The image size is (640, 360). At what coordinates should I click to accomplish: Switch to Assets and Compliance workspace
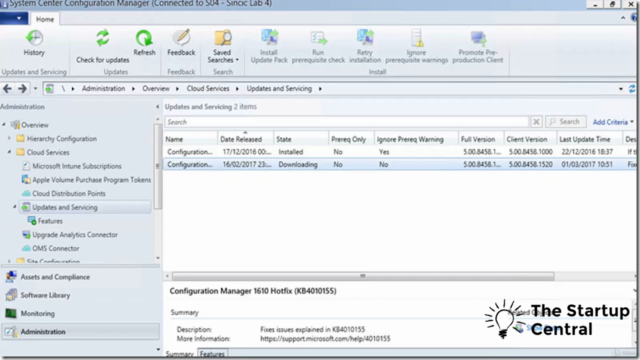[80, 277]
